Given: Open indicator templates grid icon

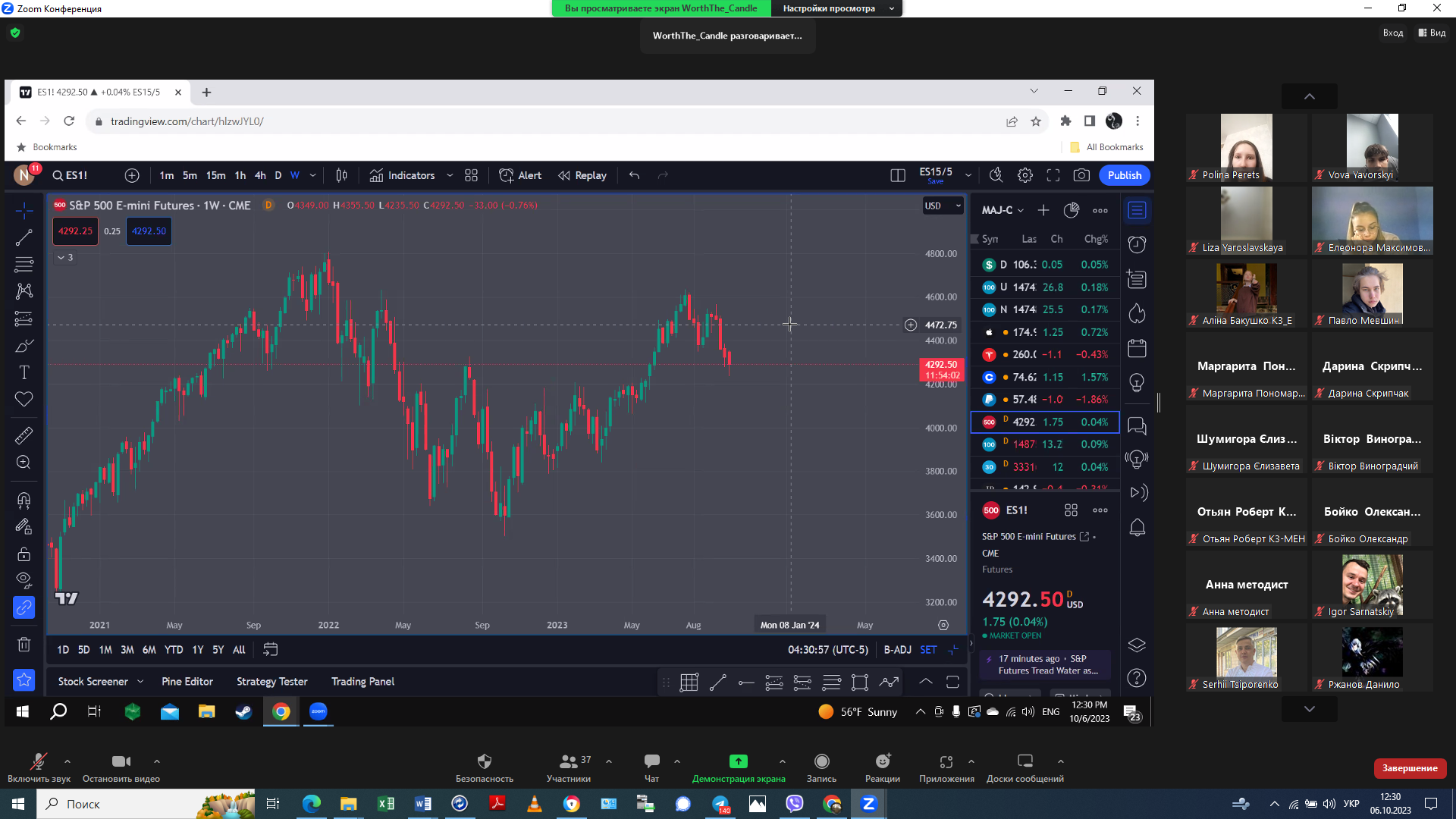Looking at the screenshot, I should tap(471, 175).
